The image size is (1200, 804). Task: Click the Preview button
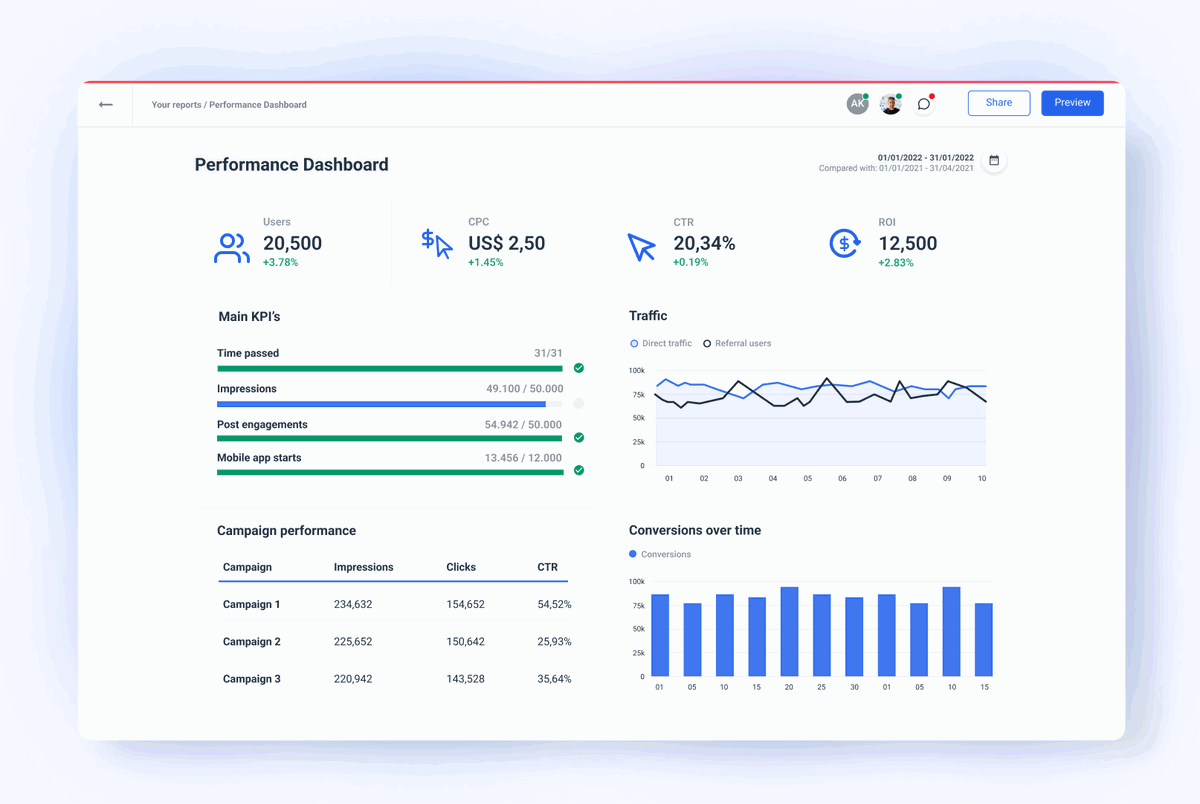(x=1072, y=103)
